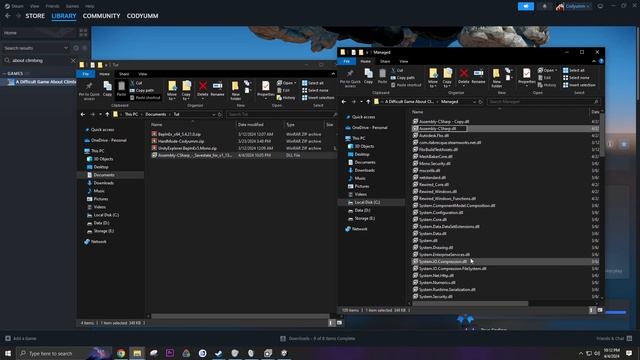Collapse the GAMES section in Steam sidebar
The width and height of the screenshot is (640, 360).
pos(4,73)
